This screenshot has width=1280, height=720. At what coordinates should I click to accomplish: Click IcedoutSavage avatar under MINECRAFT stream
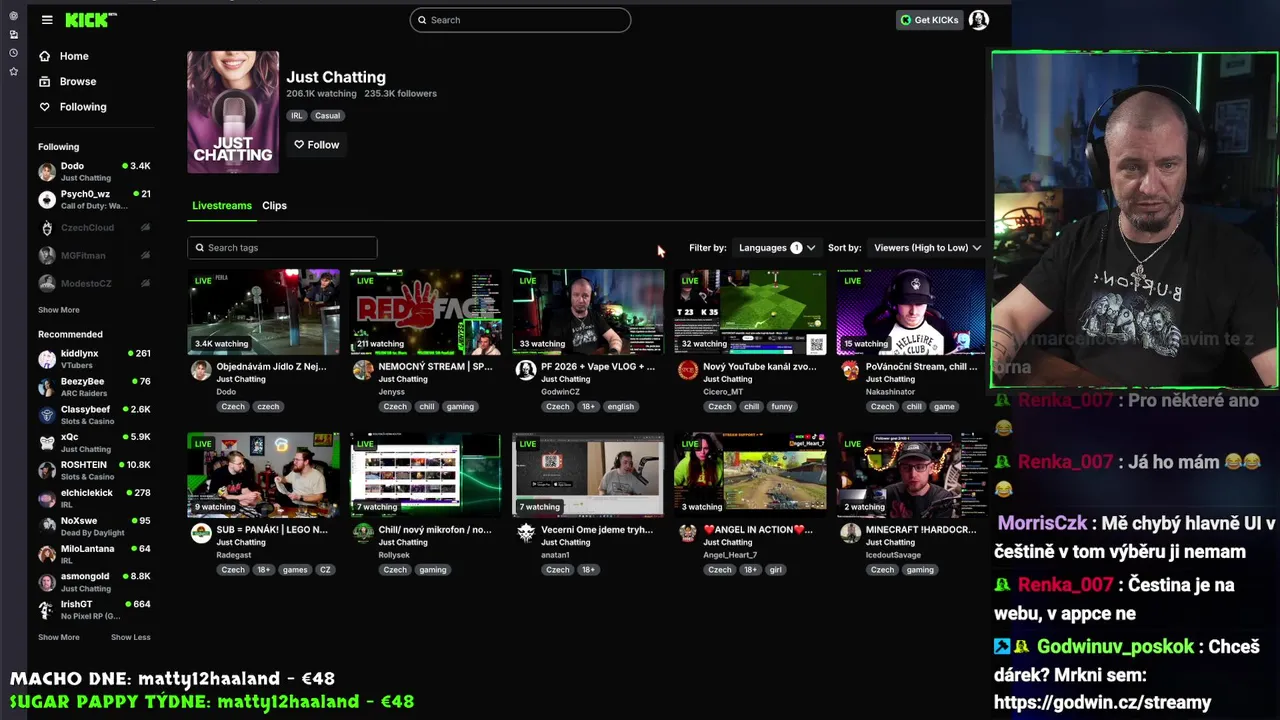[x=850, y=533]
